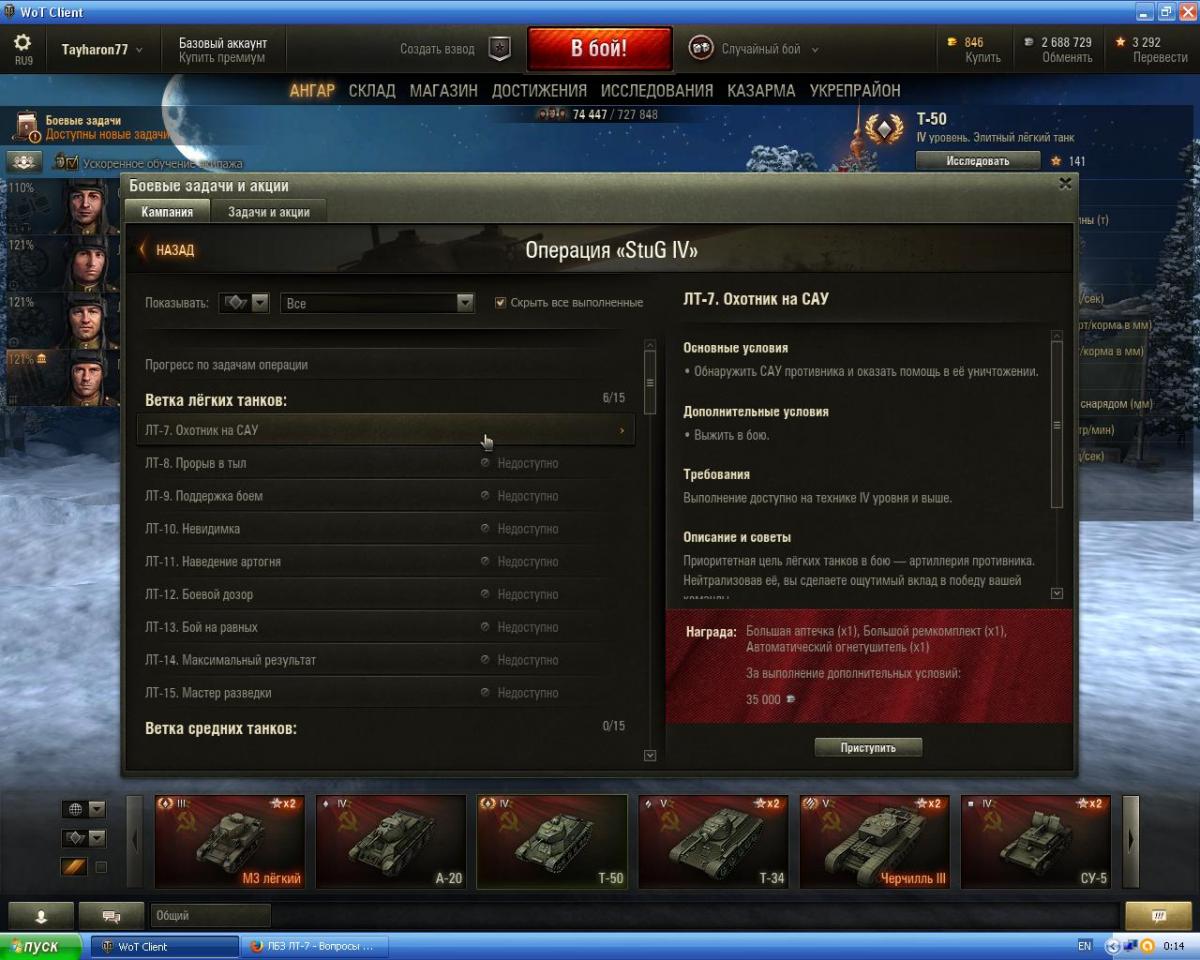Select the А-20 tank card
This screenshot has height=960, width=1200.
point(391,842)
